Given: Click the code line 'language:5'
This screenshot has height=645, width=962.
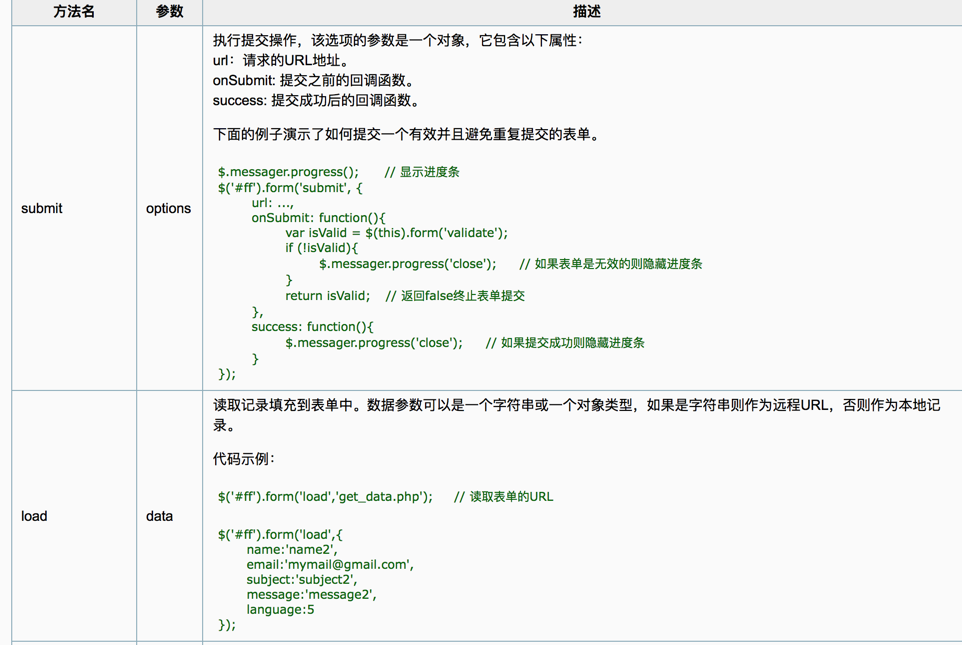Looking at the screenshot, I should tap(280, 609).
